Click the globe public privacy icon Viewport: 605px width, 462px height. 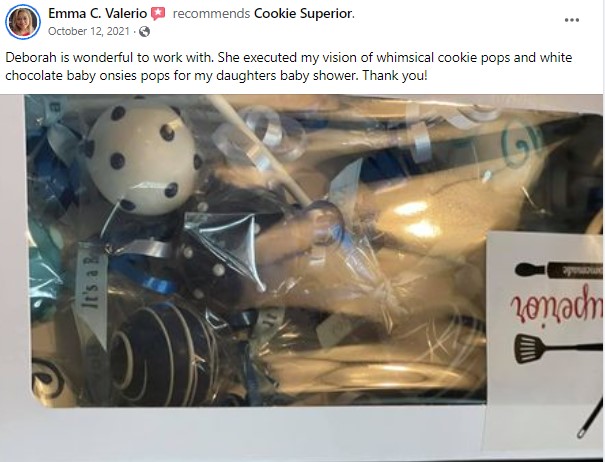[x=144, y=31]
